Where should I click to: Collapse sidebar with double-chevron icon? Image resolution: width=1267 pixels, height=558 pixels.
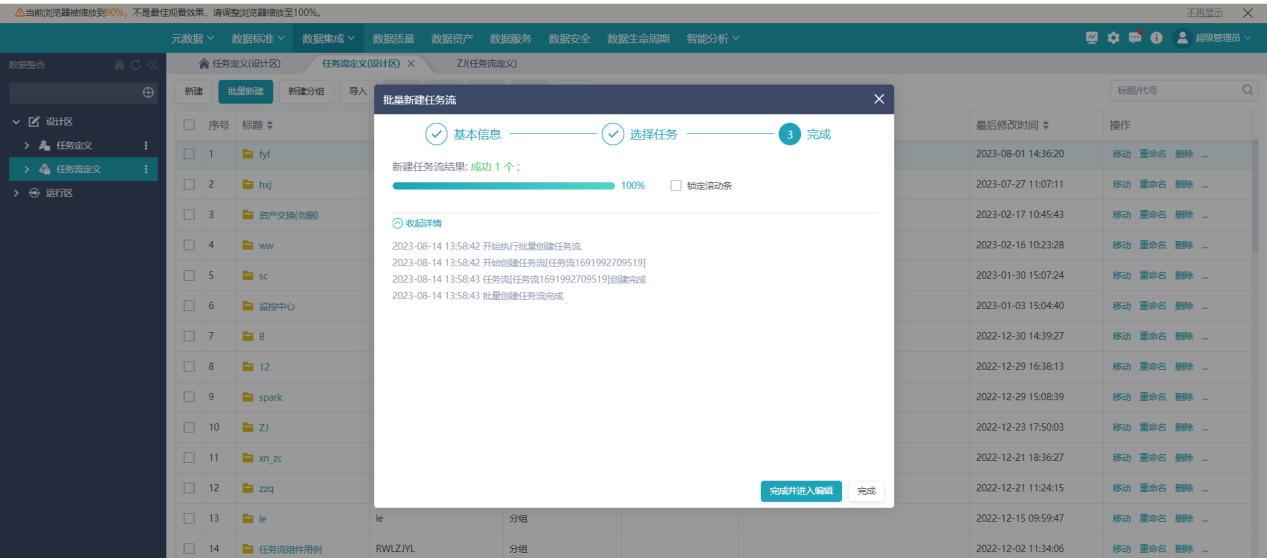(x=152, y=65)
